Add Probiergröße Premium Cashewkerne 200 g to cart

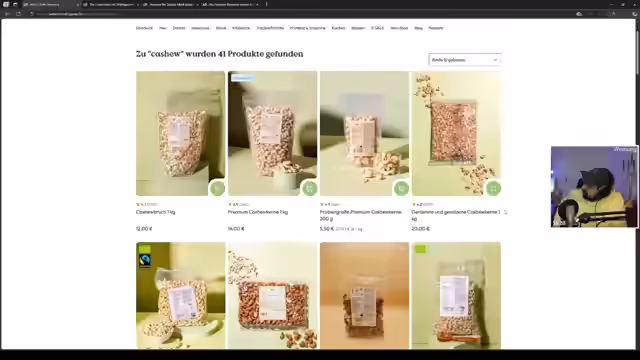tap(401, 188)
